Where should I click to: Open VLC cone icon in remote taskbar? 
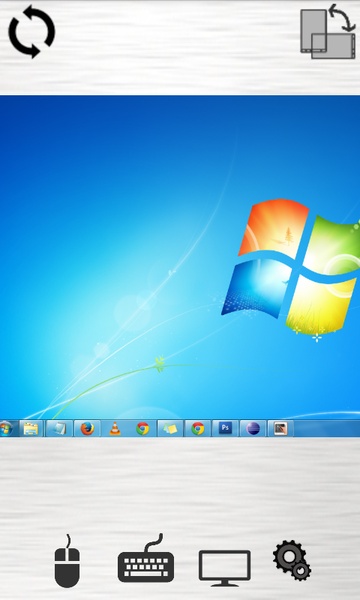point(115,429)
